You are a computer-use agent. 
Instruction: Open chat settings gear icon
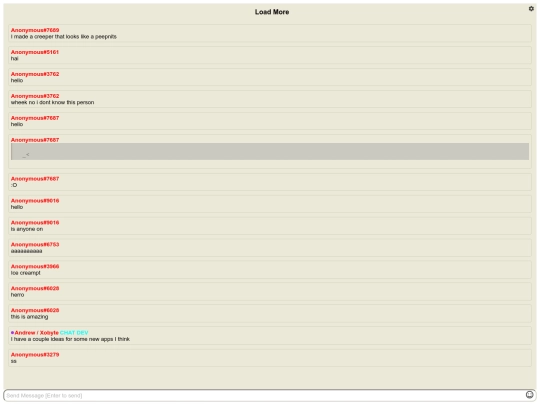(531, 9)
